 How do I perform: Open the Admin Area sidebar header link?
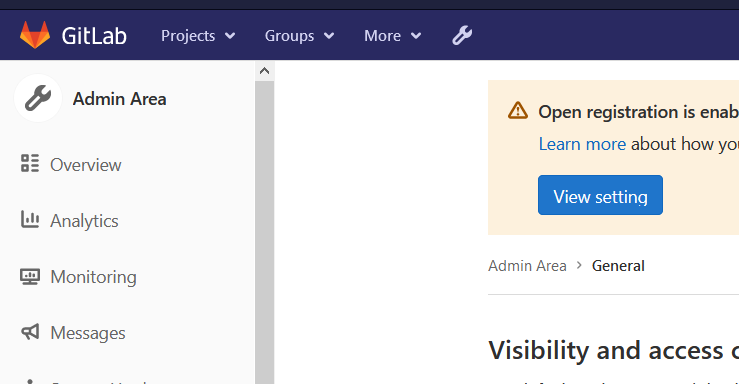[x=119, y=99]
